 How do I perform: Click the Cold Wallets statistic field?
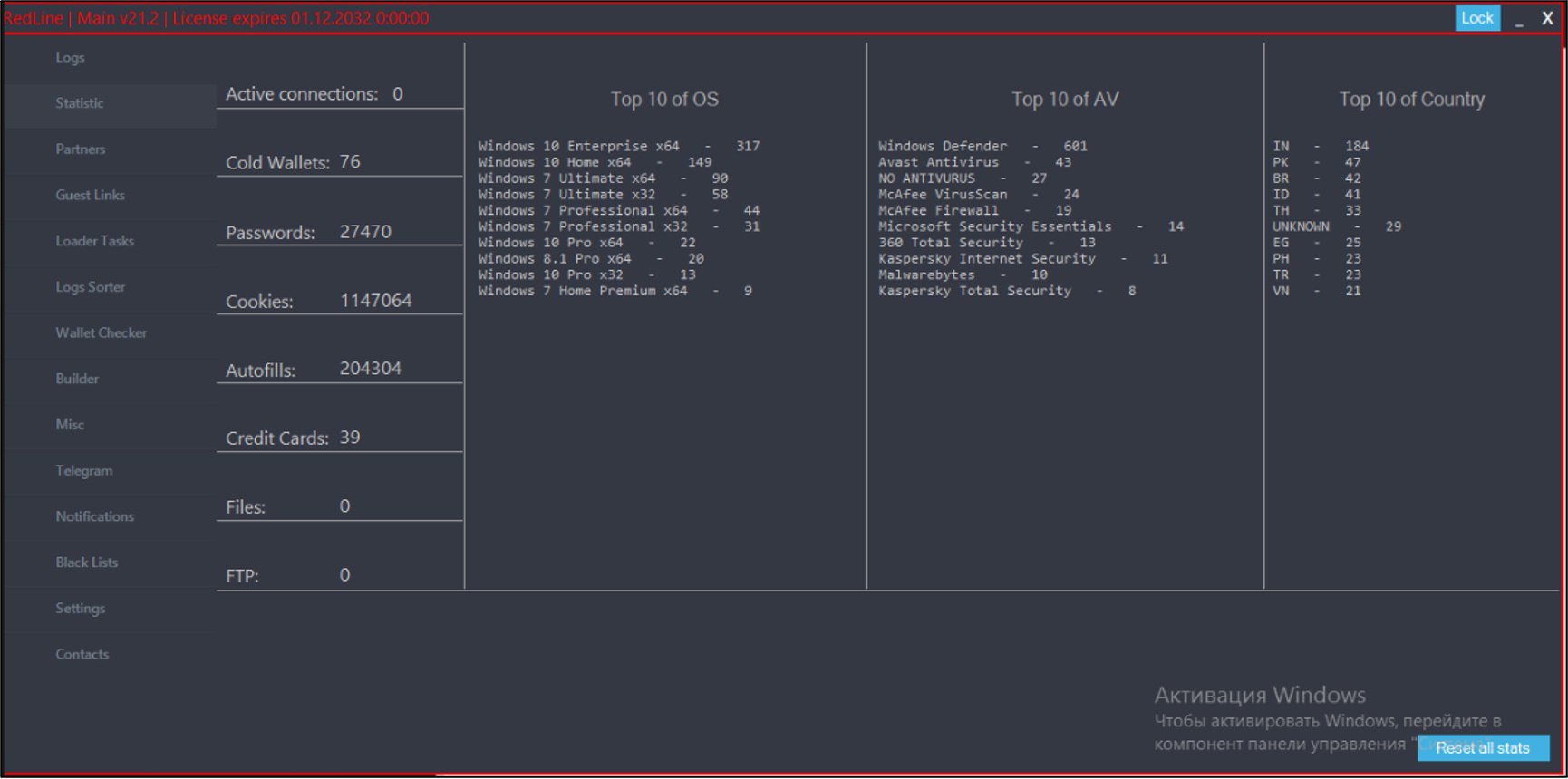(340, 162)
